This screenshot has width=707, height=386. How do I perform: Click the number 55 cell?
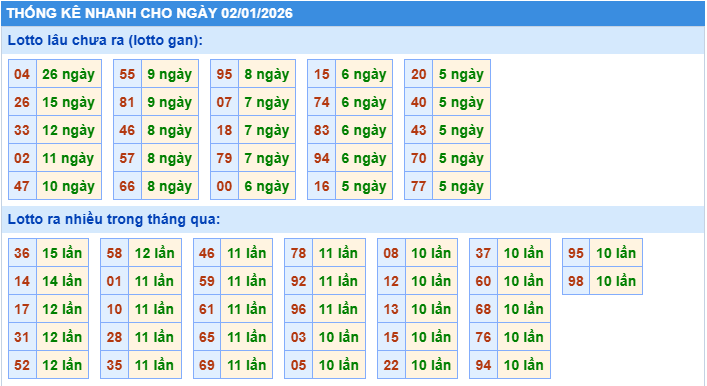[x=127, y=74]
